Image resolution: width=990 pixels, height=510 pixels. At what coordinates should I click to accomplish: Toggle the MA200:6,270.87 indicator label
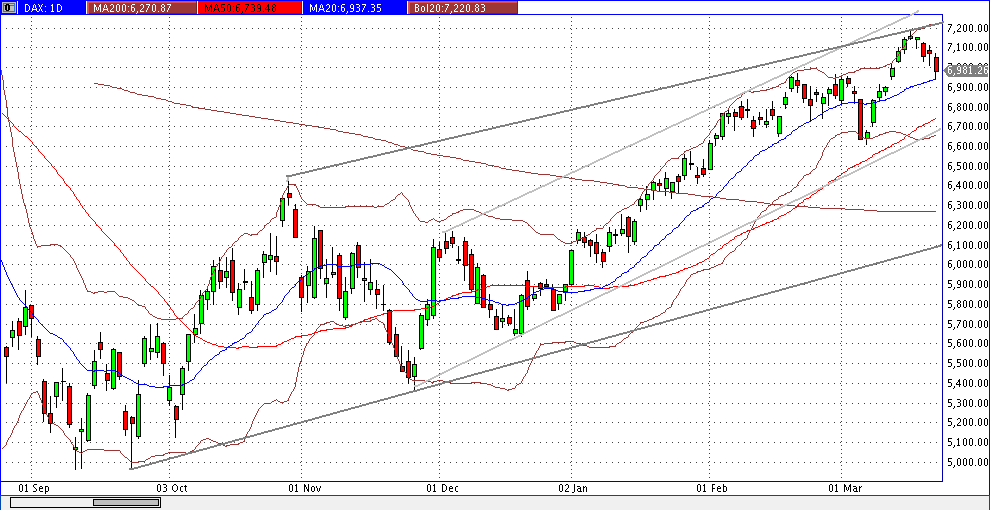[x=141, y=8]
